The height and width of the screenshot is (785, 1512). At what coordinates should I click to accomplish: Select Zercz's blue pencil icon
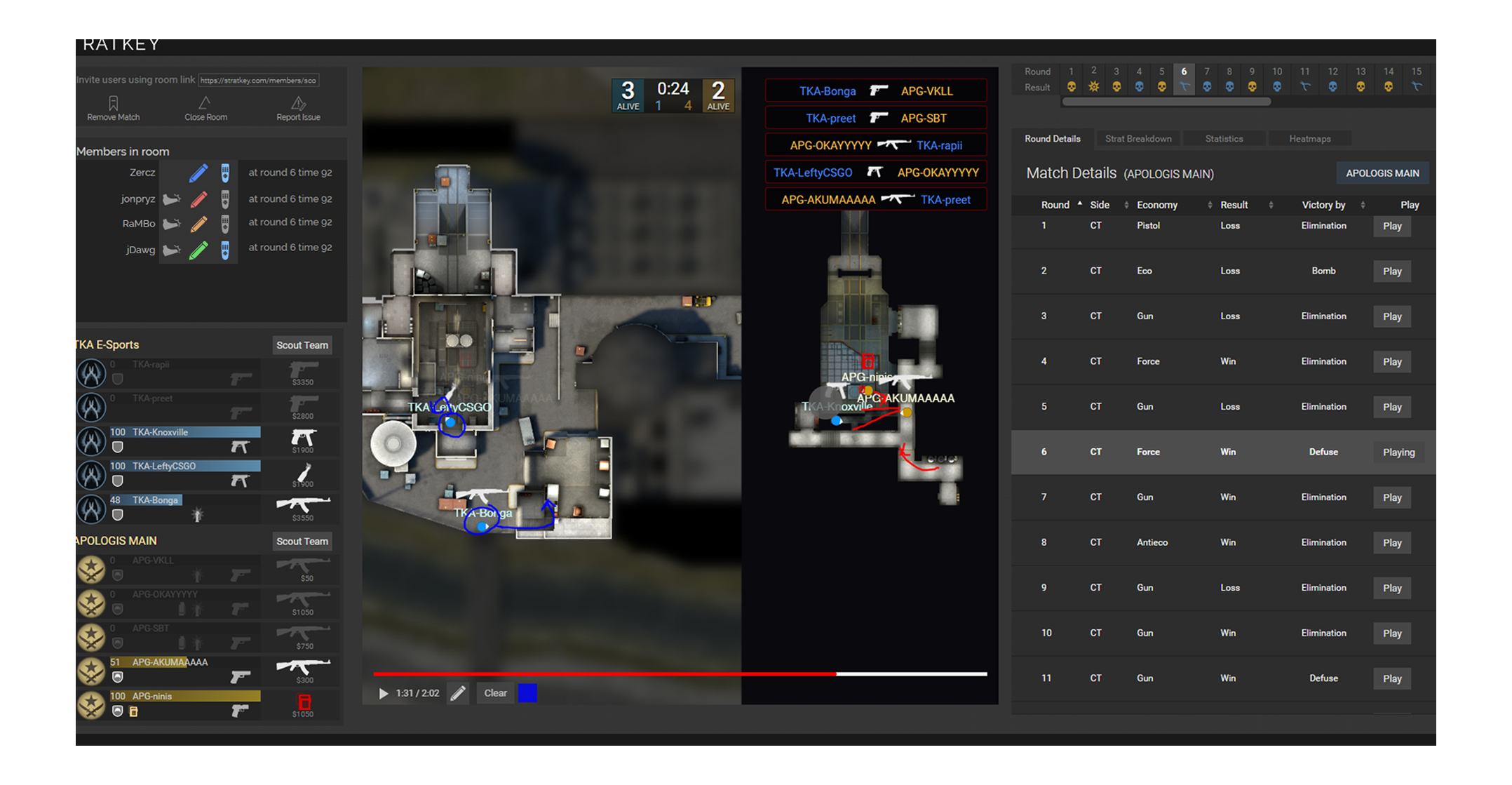(198, 173)
